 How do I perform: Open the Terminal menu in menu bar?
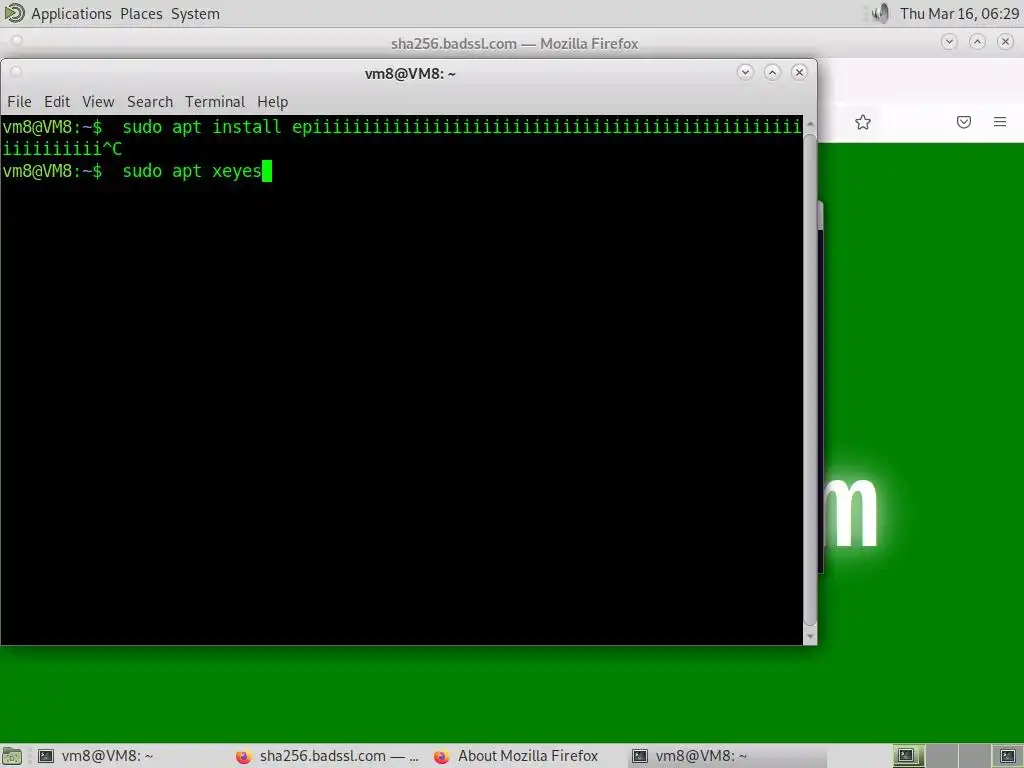point(215,102)
